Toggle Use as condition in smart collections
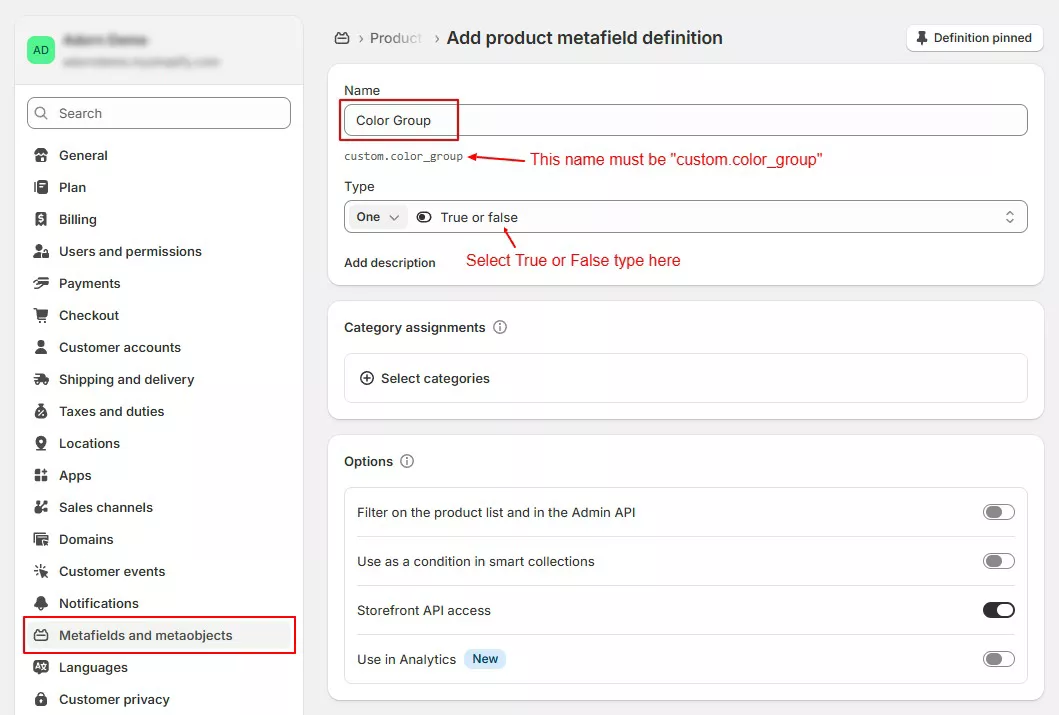Viewport: 1059px width, 715px height. click(x=998, y=562)
